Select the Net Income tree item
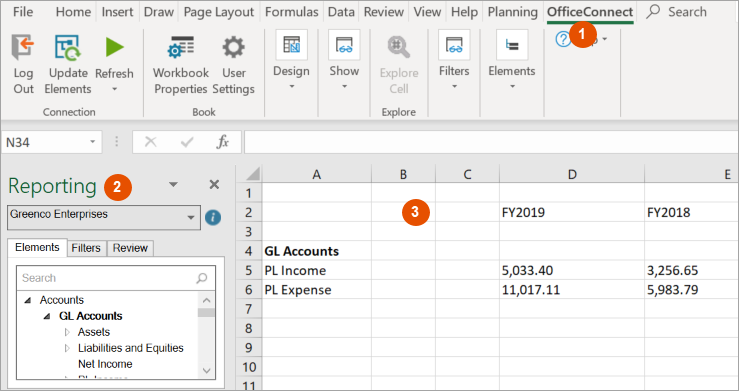 pos(105,364)
